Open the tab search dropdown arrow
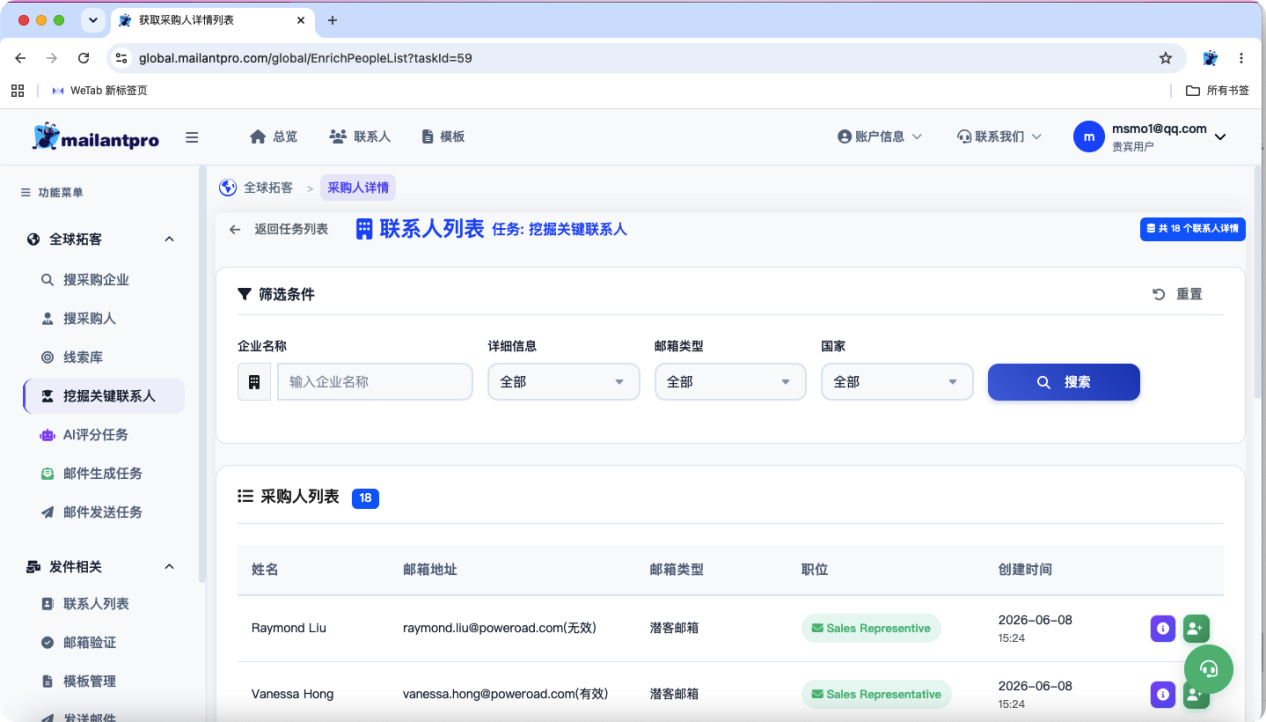 (x=93, y=20)
